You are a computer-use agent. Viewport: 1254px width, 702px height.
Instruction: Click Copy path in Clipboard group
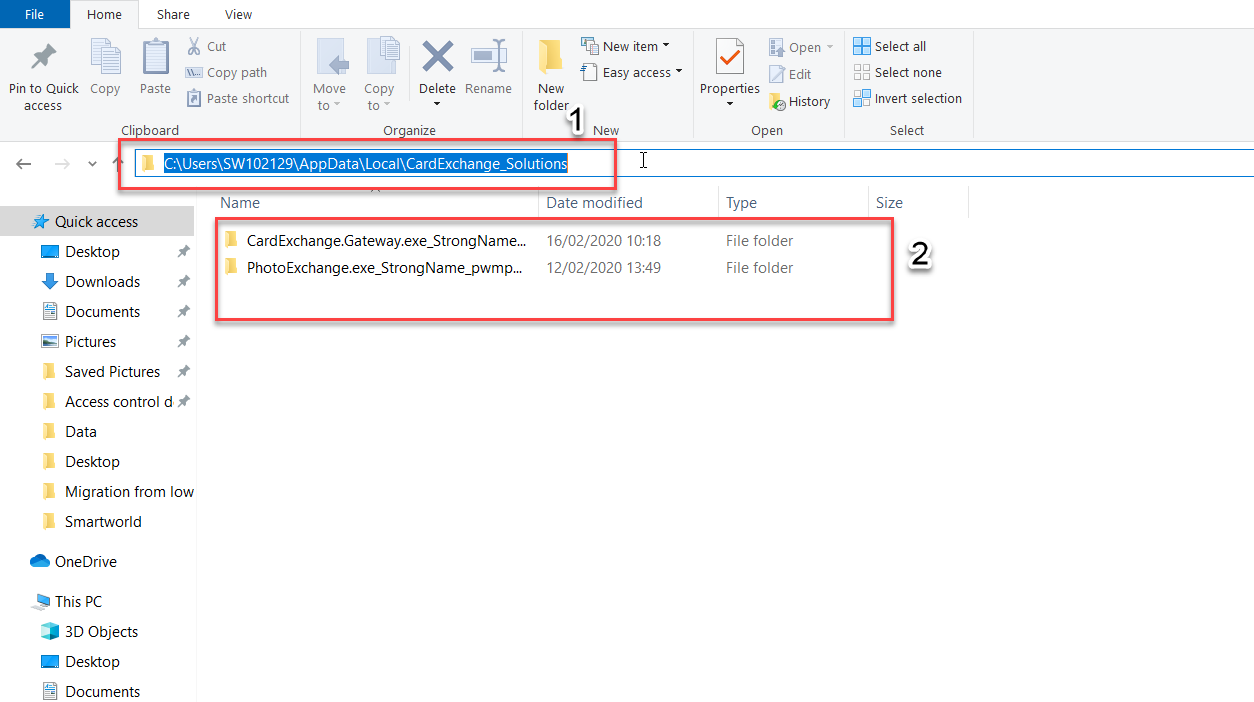(x=226, y=72)
